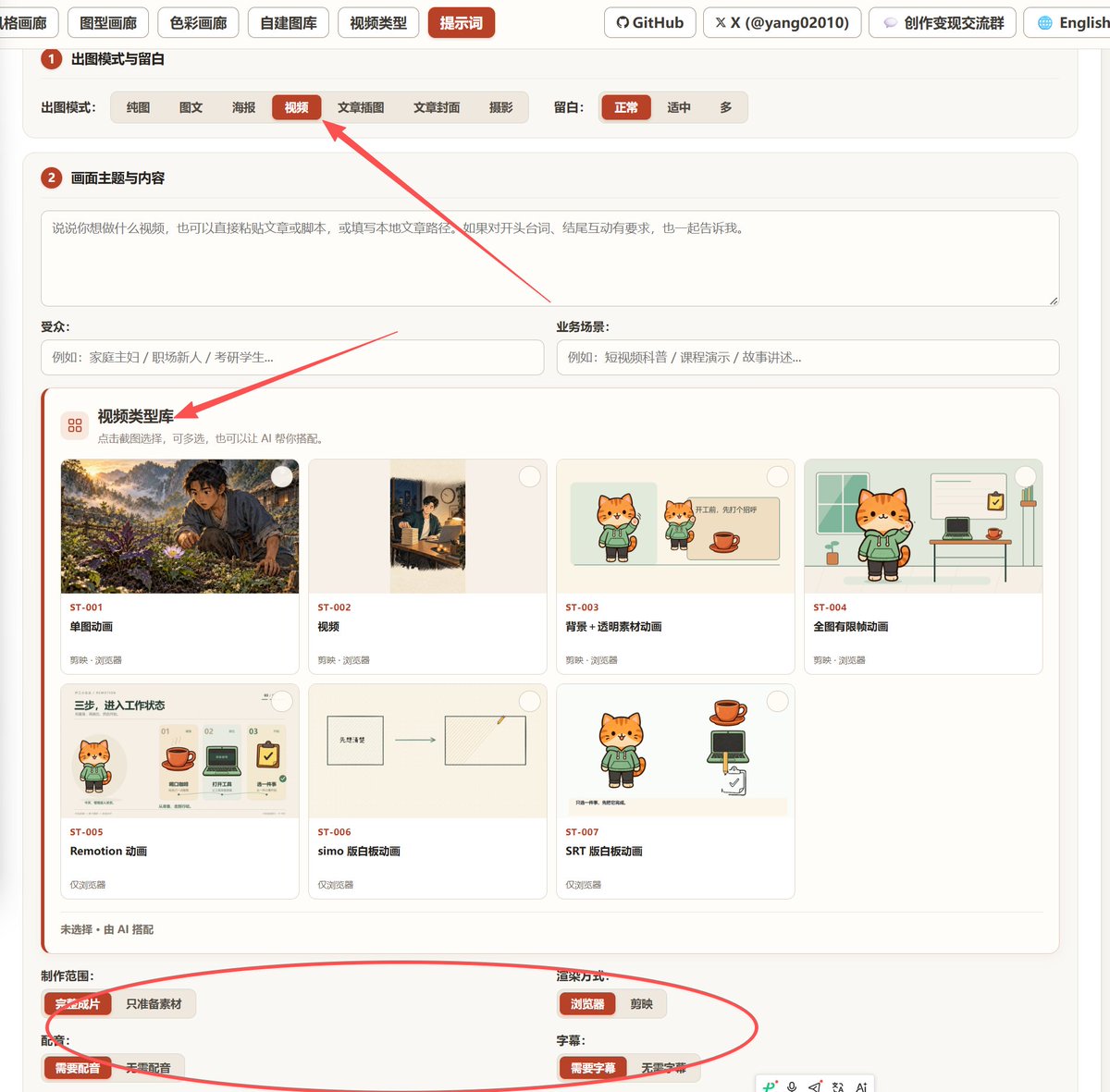Select 图文 output mode

[191, 107]
